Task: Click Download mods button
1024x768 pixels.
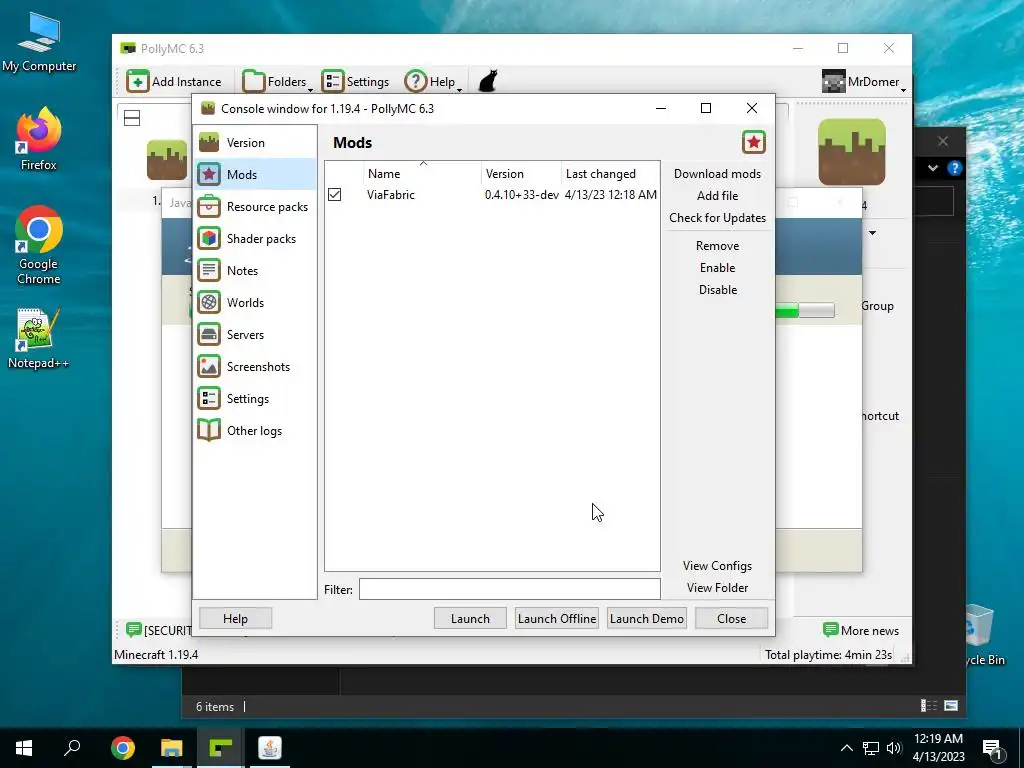Action: click(x=717, y=174)
